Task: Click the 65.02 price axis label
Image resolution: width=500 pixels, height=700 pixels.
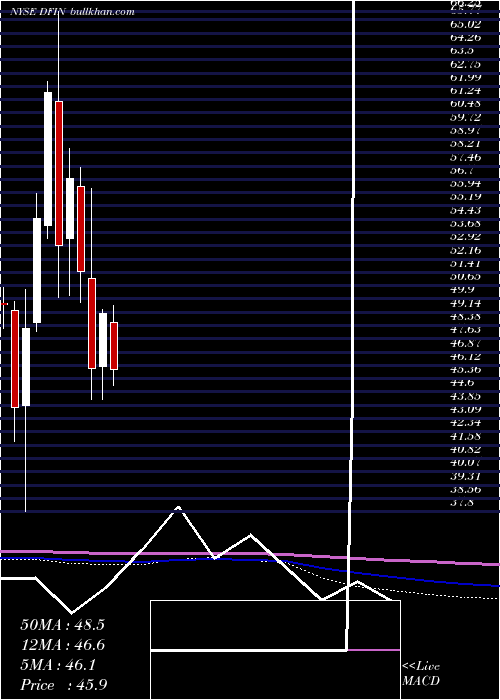Action: click(x=465, y=24)
